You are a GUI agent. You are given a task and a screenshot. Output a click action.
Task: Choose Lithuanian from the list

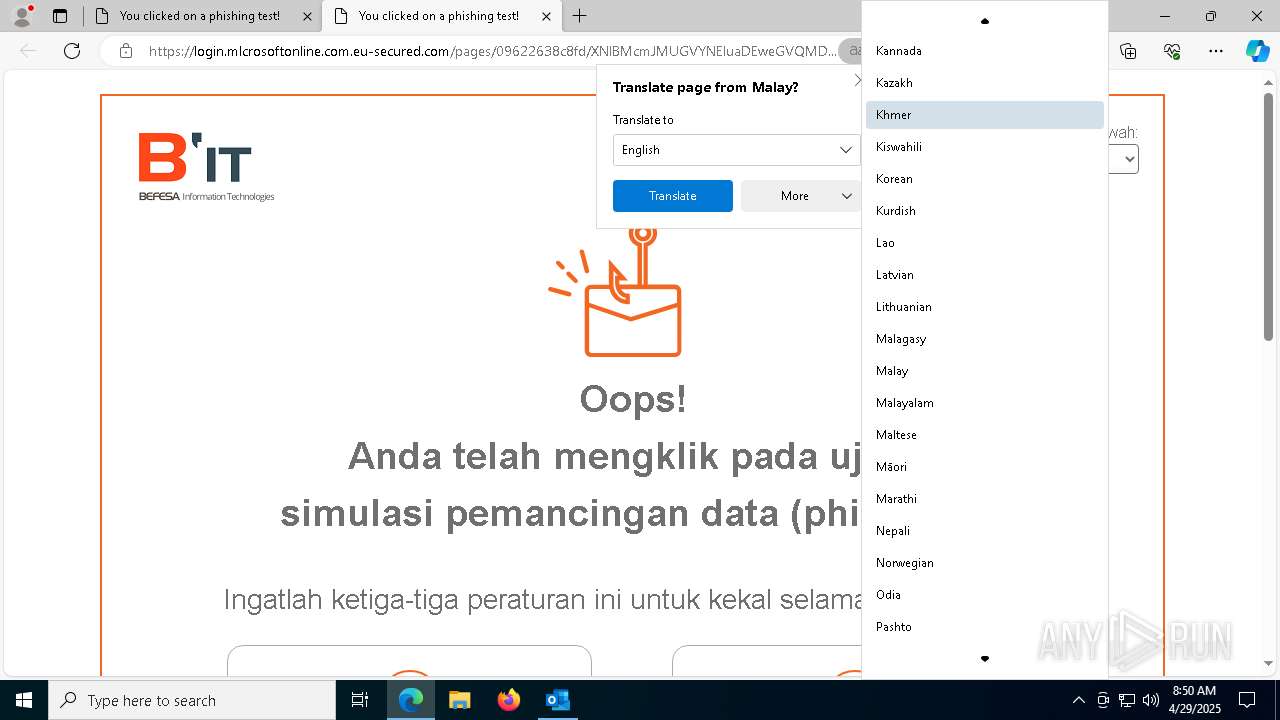pos(985,307)
